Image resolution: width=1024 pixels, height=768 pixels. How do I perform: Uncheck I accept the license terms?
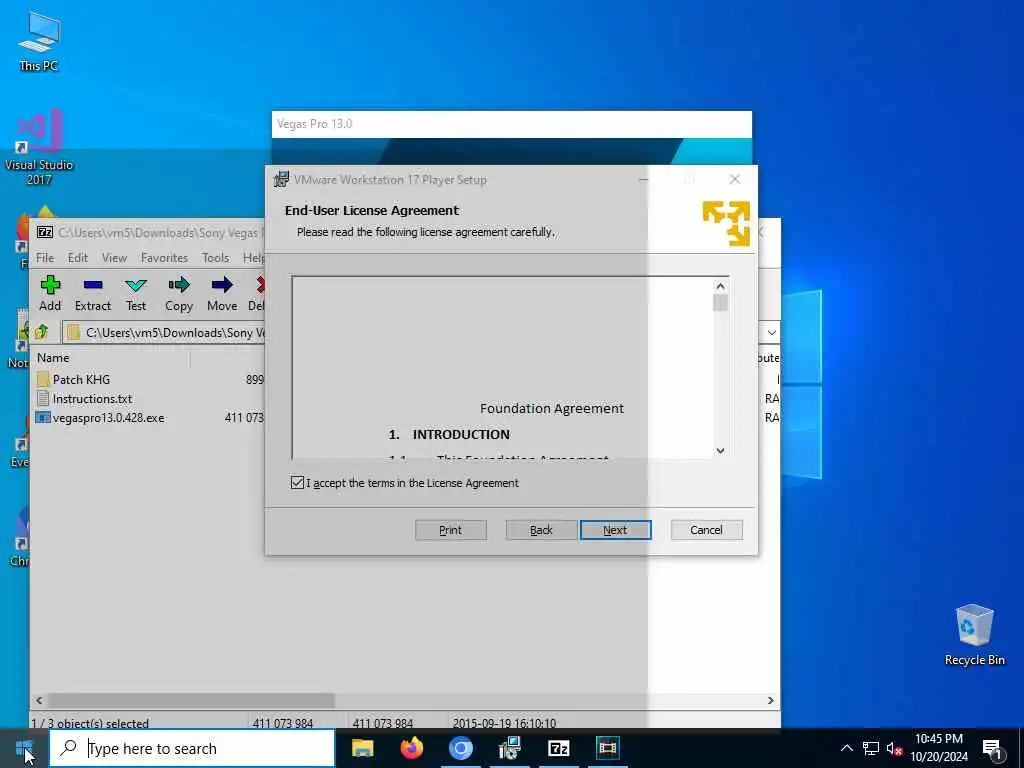pos(297,483)
